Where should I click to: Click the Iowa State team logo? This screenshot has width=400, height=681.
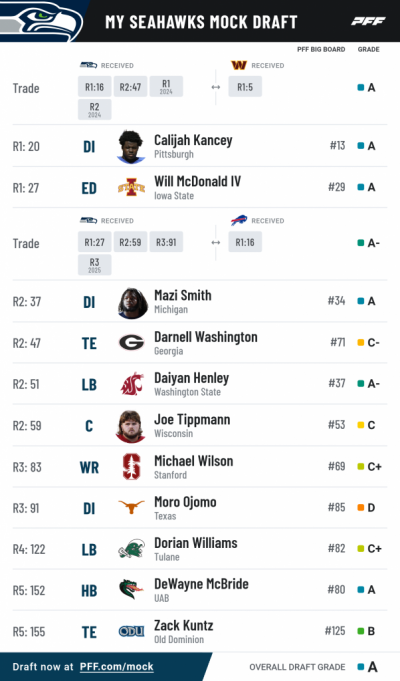click(x=131, y=187)
